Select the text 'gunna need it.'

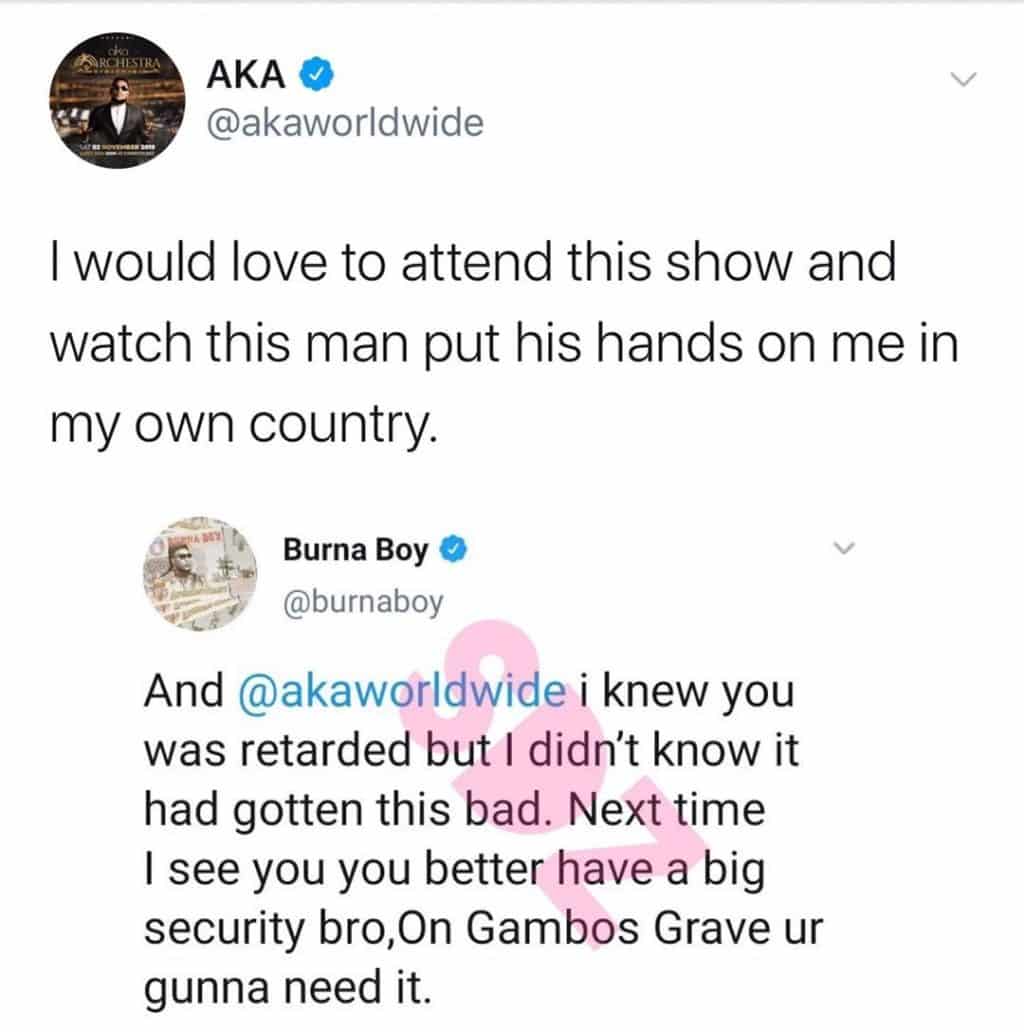(x=288, y=989)
